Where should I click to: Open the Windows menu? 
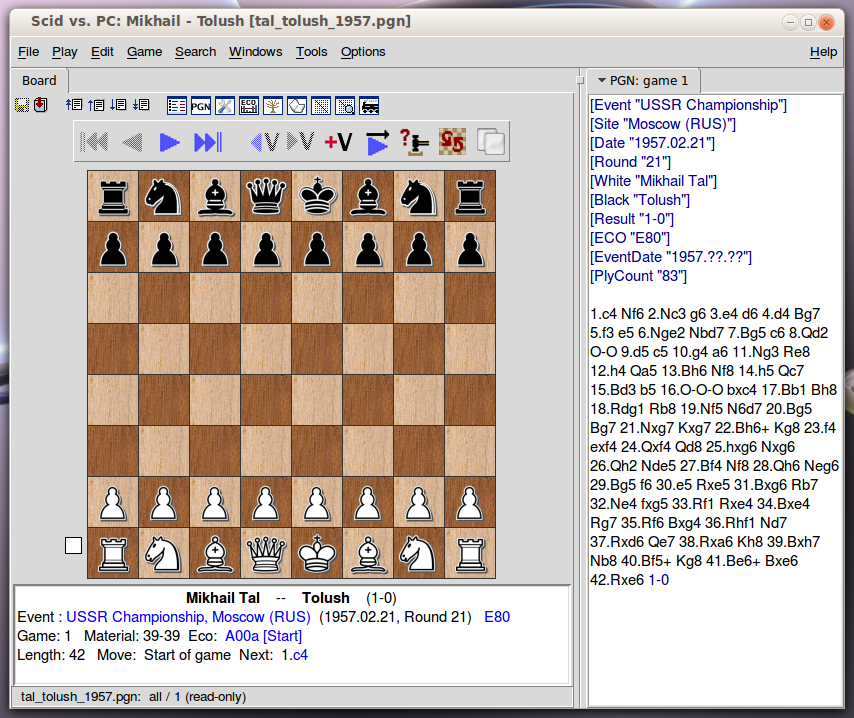point(255,52)
